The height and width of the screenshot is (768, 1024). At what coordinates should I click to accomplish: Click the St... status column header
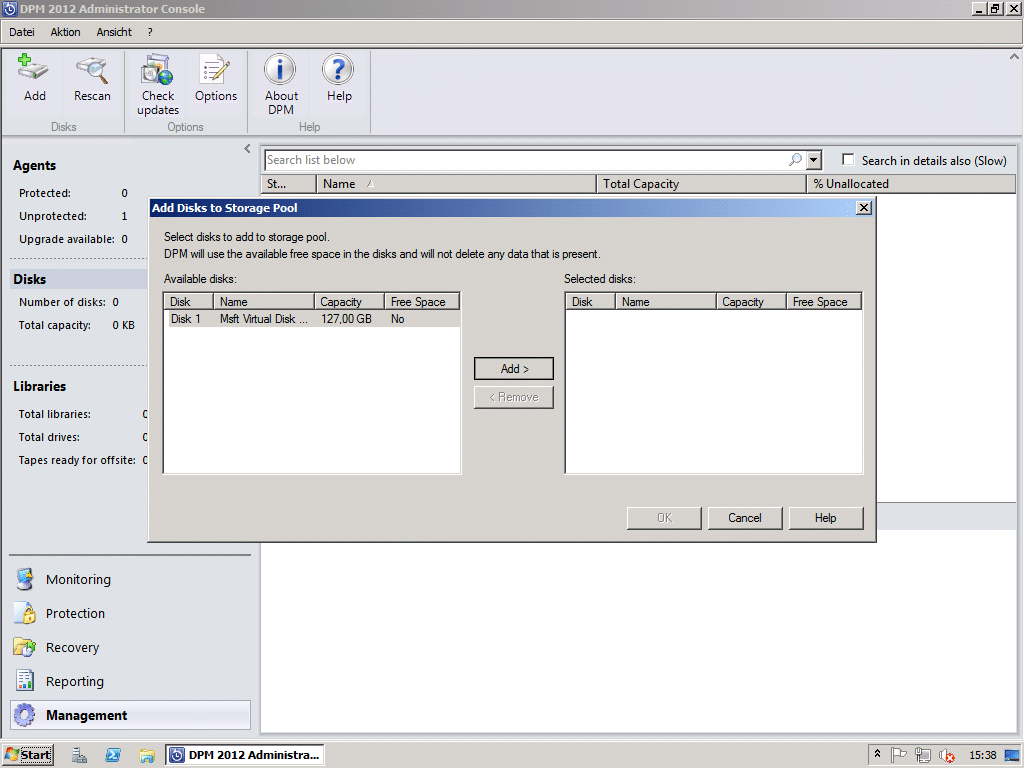tap(289, 184)
